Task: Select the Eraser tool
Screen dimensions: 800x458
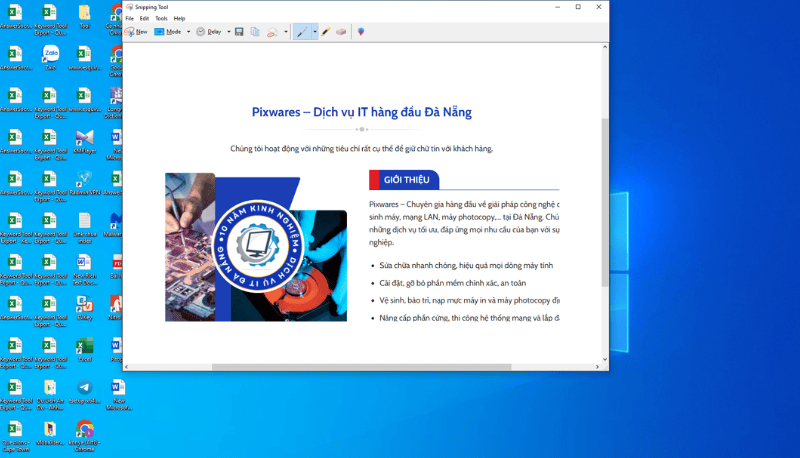Action: [x=342, y=32]
